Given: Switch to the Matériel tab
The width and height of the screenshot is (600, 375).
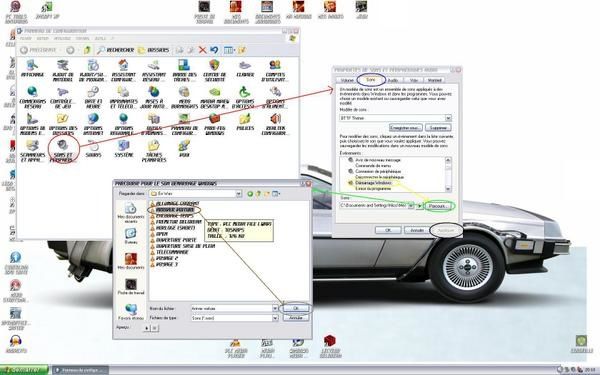Looking at the screenshot, I should point(434,80).
